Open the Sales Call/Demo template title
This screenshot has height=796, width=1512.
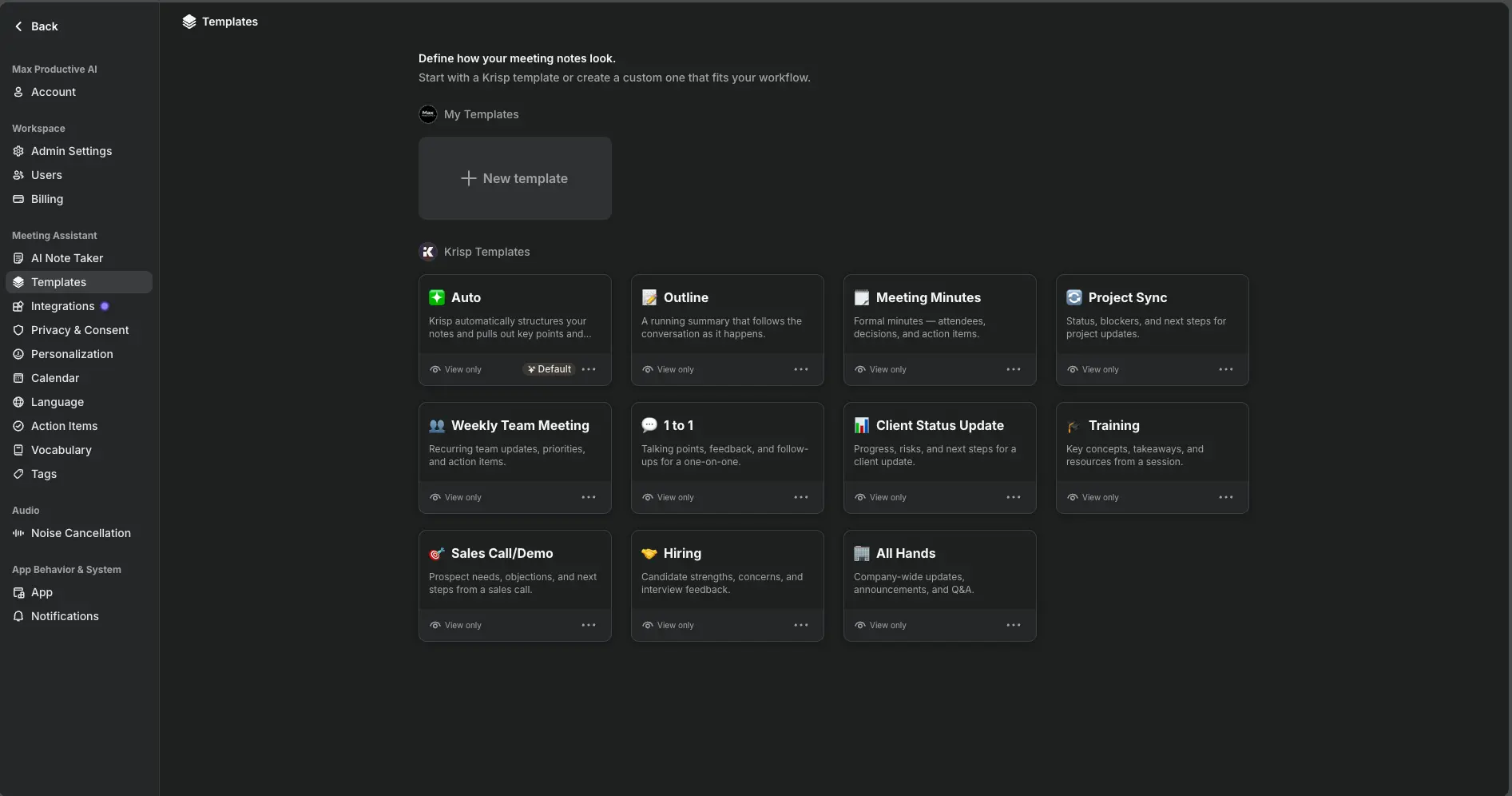pyautogui.click(x=502, y=553)
